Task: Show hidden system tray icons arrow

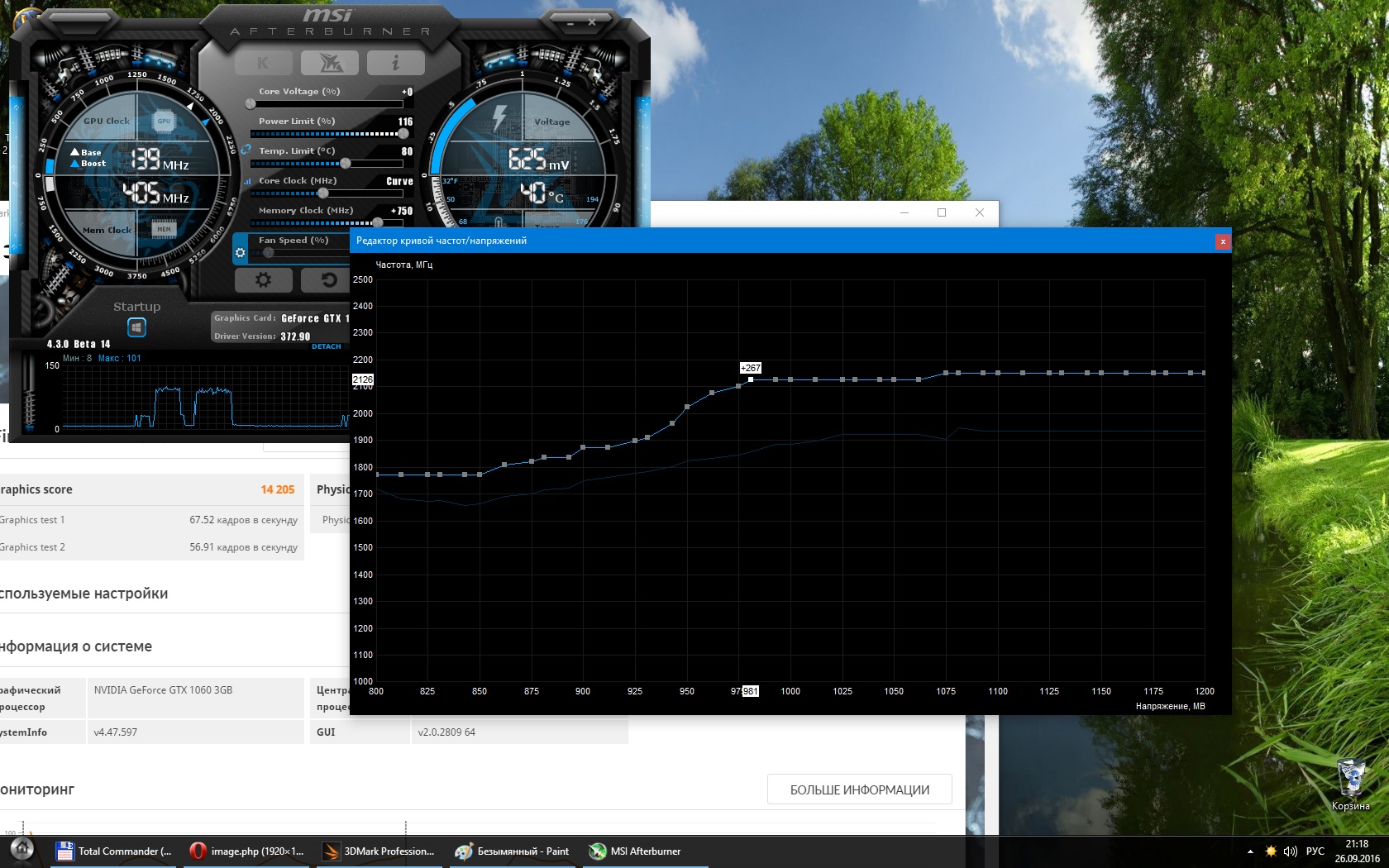Action: pos(1250,851)
